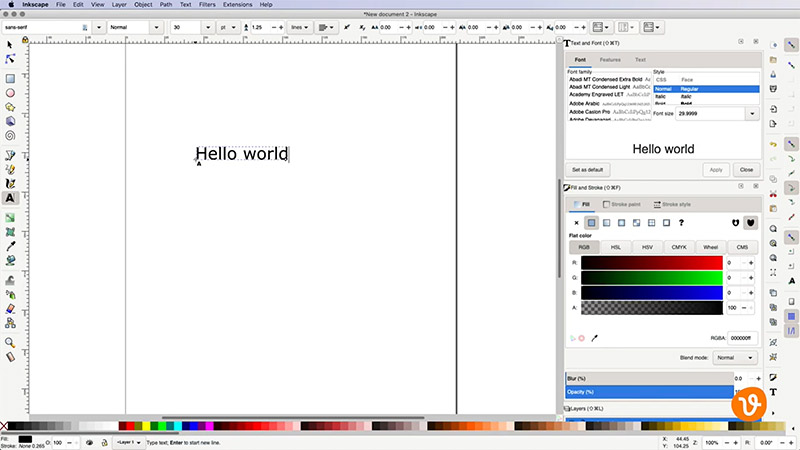800x450 pixels.
Task: Select the Tweak tool
Action: pyautogui.click(x=10, y=280)
